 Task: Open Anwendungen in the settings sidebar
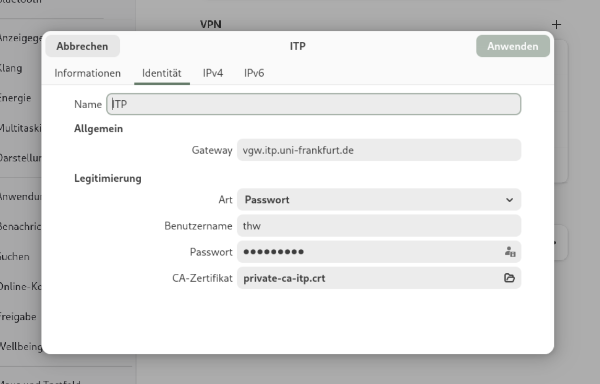point(20,197)
